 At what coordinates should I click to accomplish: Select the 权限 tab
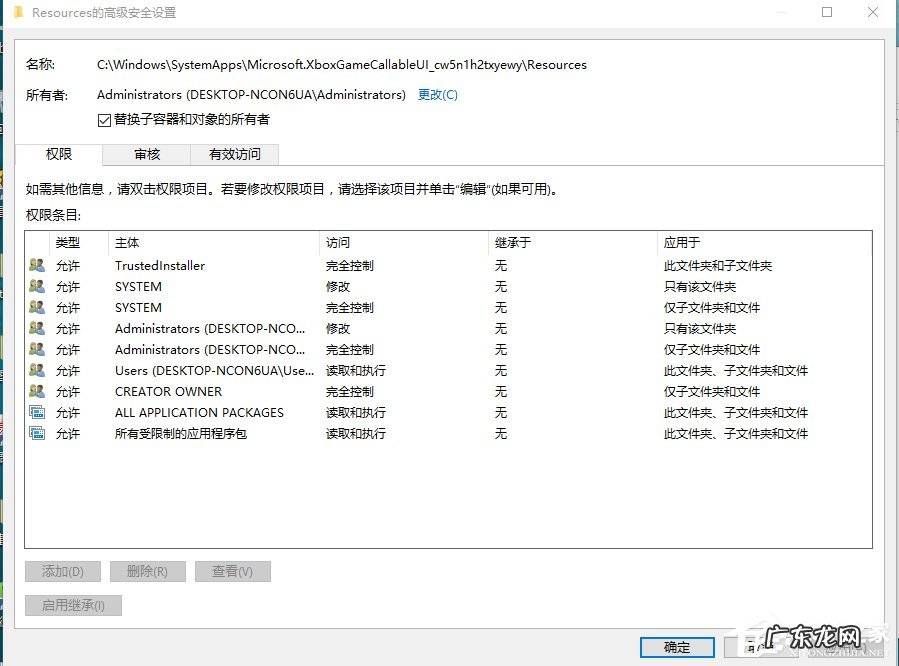59,154
